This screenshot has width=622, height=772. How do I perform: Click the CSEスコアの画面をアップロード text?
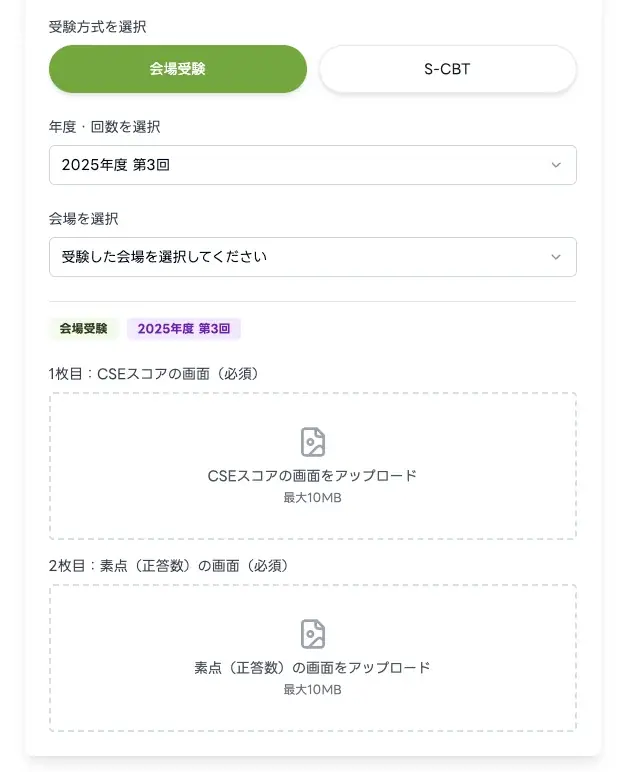tap(312, 476)
